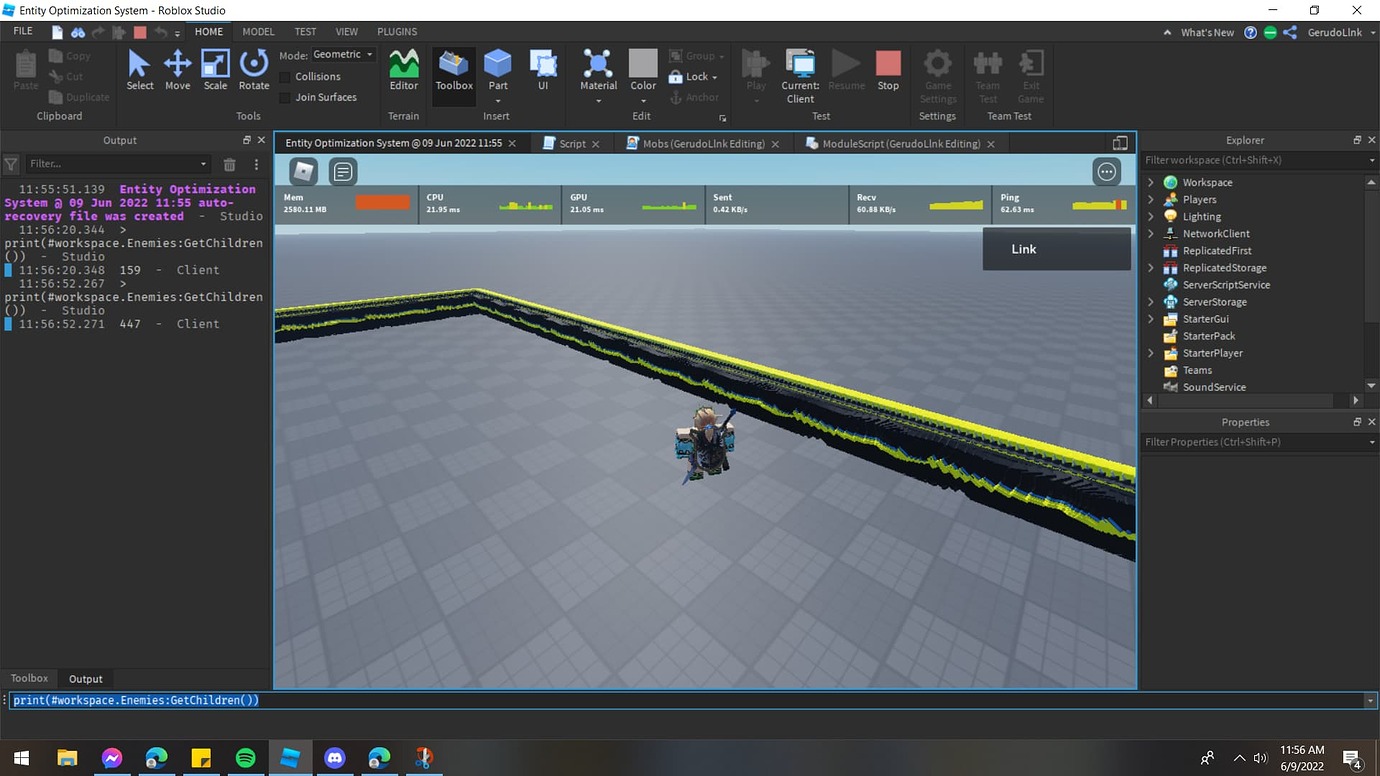The image size is (1380, 776).
Task: Select the Scale tool
Action: pyautogui.click(x=215, y=70)
